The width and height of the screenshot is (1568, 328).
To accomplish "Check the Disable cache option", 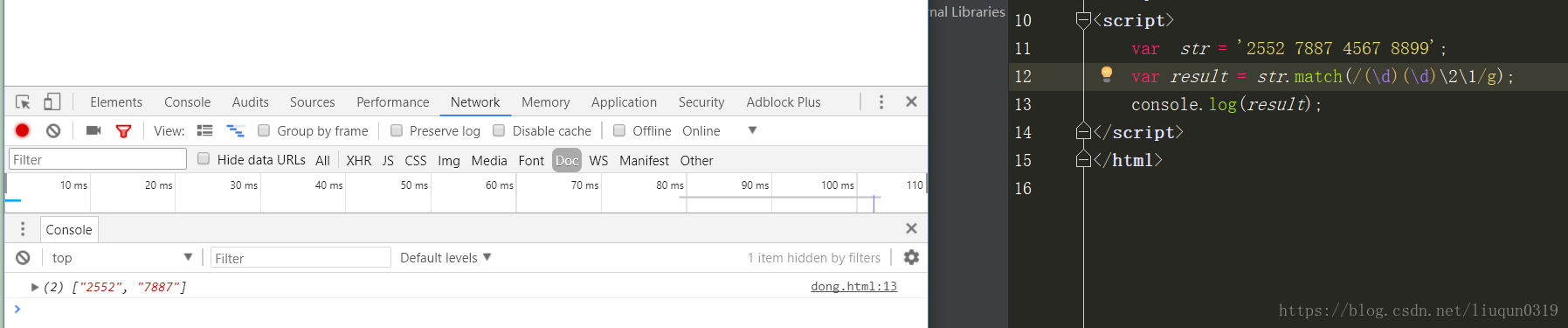I will pos(499,130).
